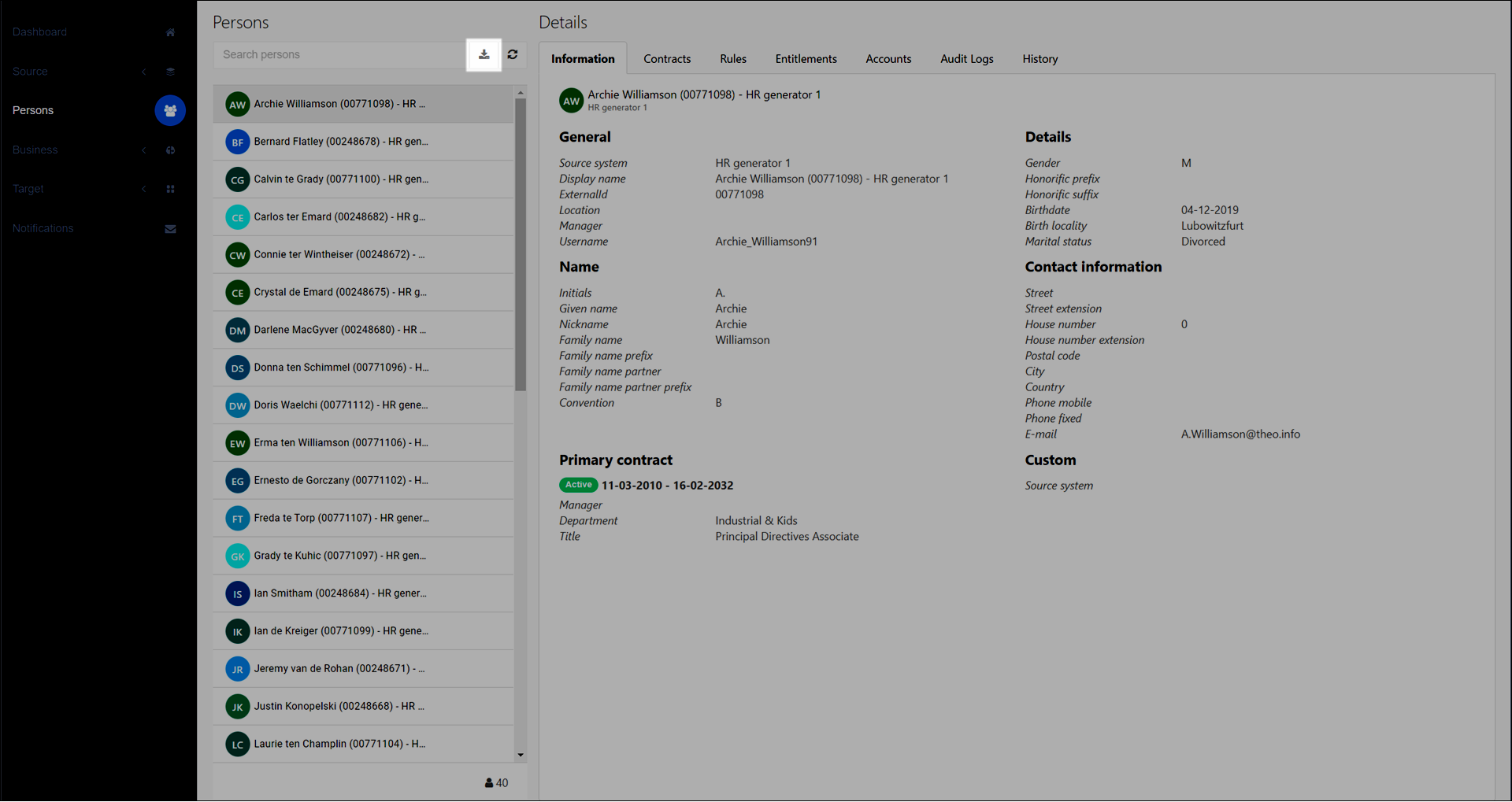Click the AW avatar in details header

(571, 101)
